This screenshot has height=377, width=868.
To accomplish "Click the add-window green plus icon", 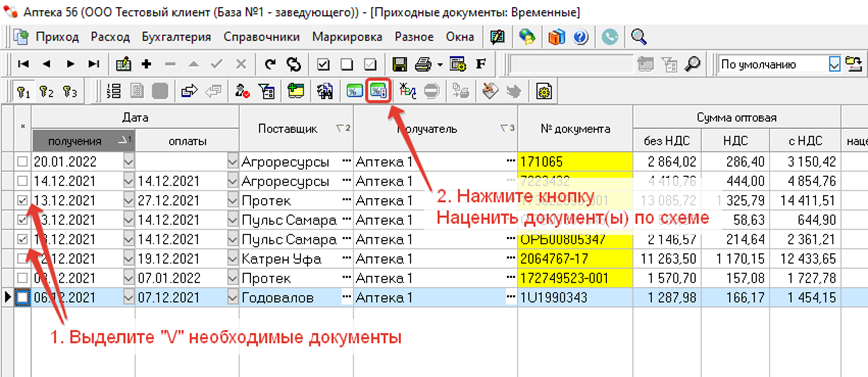I will pyautogui.click(x=296, y=91).
